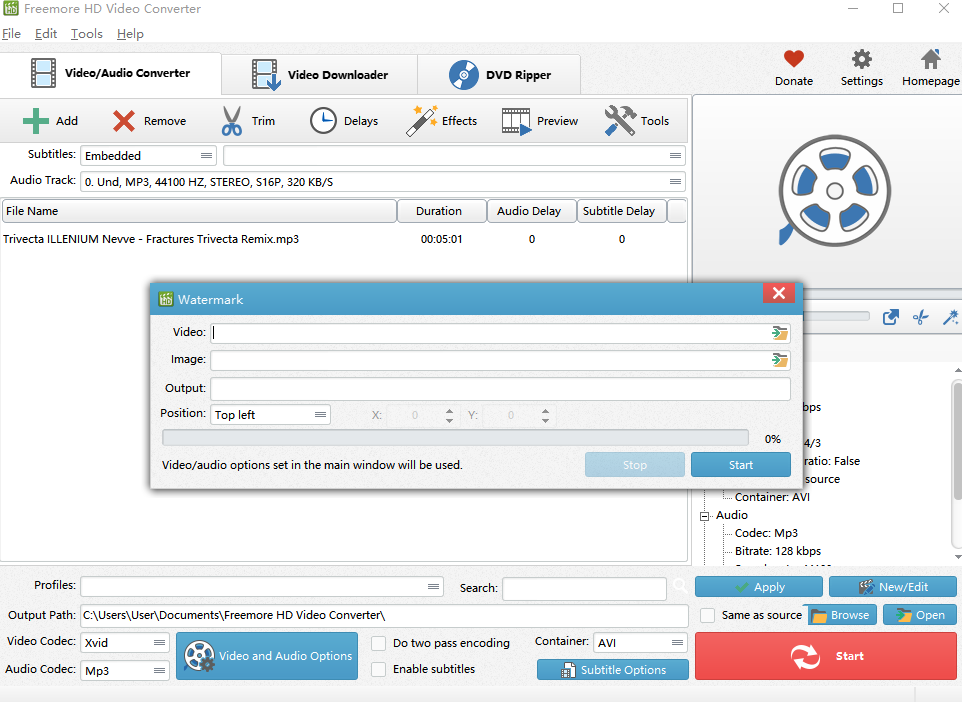The image size is (962, 702).
Task: Switch to Video Downloader tab
Action: 320,74
